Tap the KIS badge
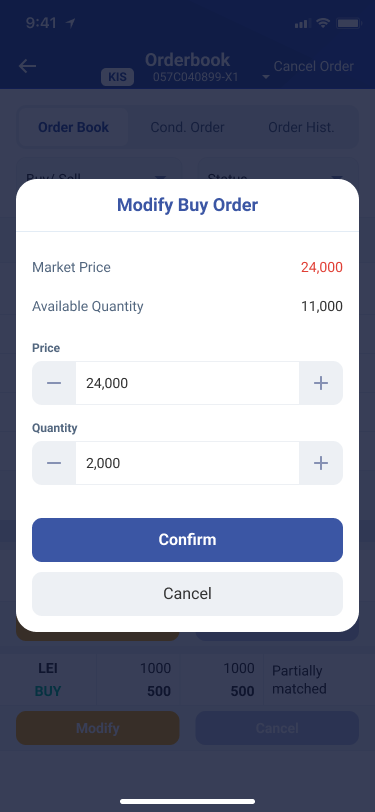 [x=118, y=77]
